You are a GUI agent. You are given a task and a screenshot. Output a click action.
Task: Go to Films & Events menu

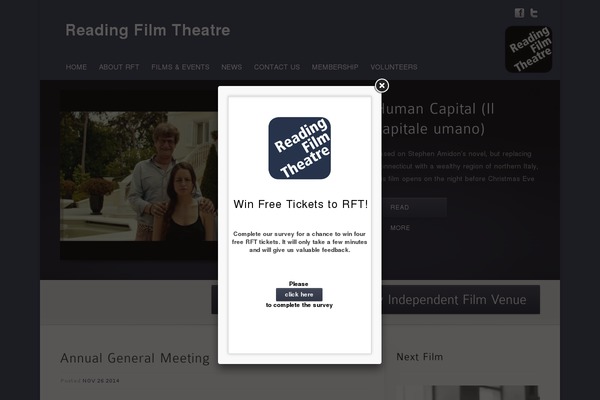tap(180, 67)
